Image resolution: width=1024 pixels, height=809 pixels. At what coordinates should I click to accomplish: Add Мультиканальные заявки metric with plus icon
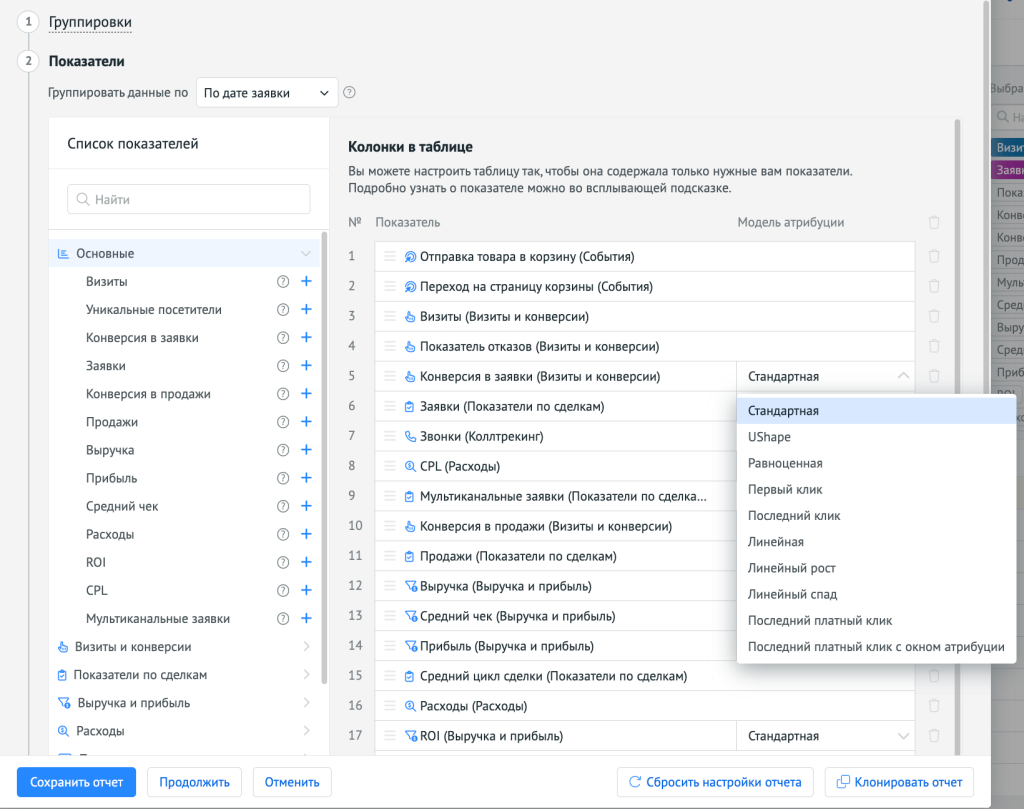coord(306,618)
